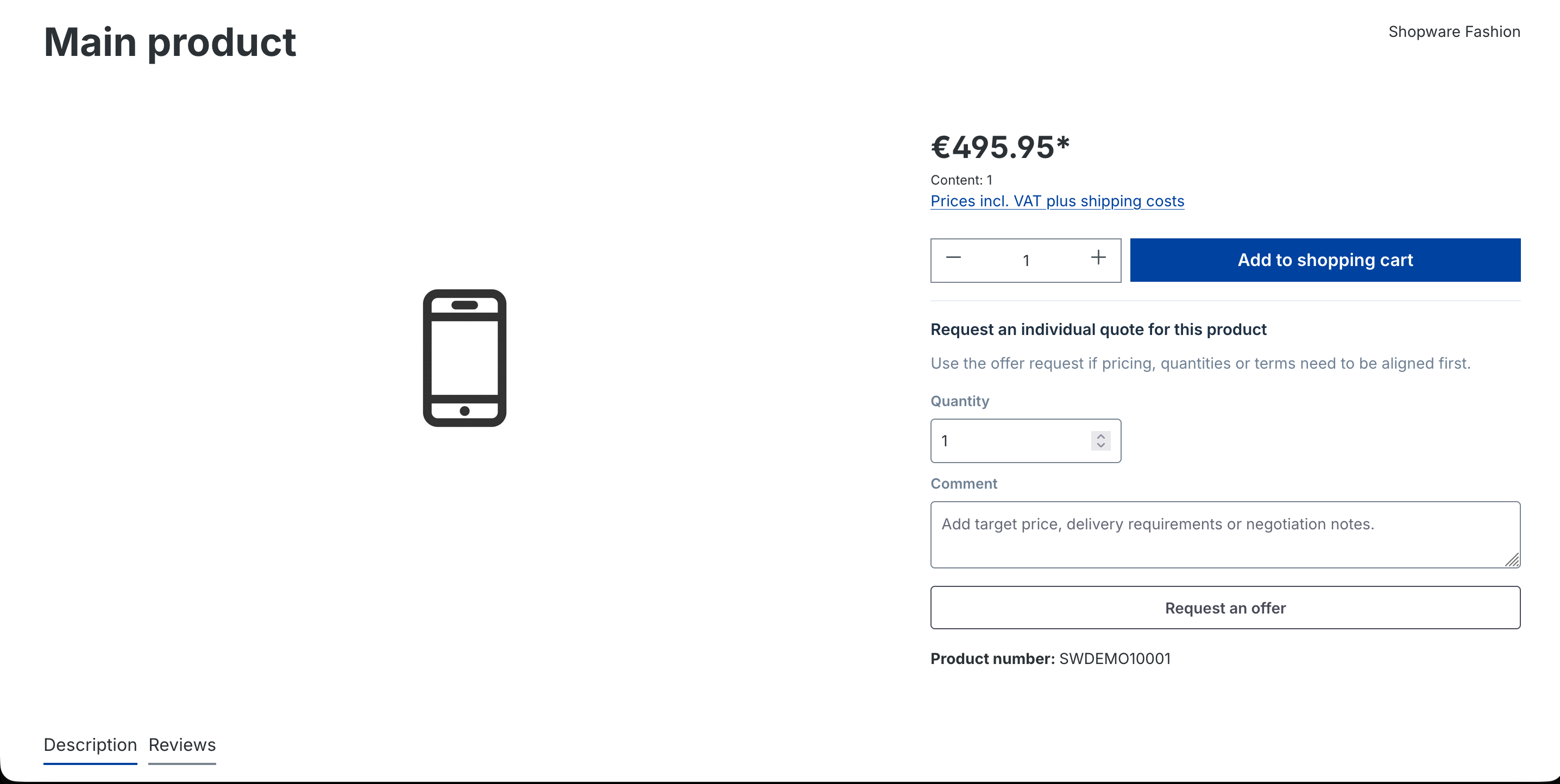The width and height of the screenshot is (1560, 784).
Task: Open the Description tab
Action: (x=90, y=745)
